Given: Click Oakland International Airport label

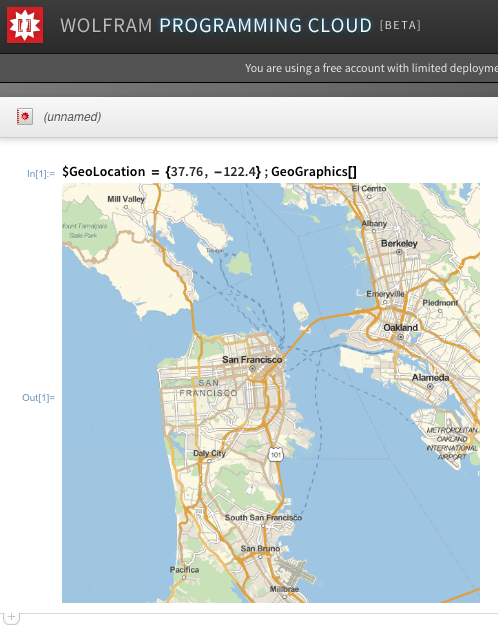Looking at the screenshot, I should click(x=452, y=443).
